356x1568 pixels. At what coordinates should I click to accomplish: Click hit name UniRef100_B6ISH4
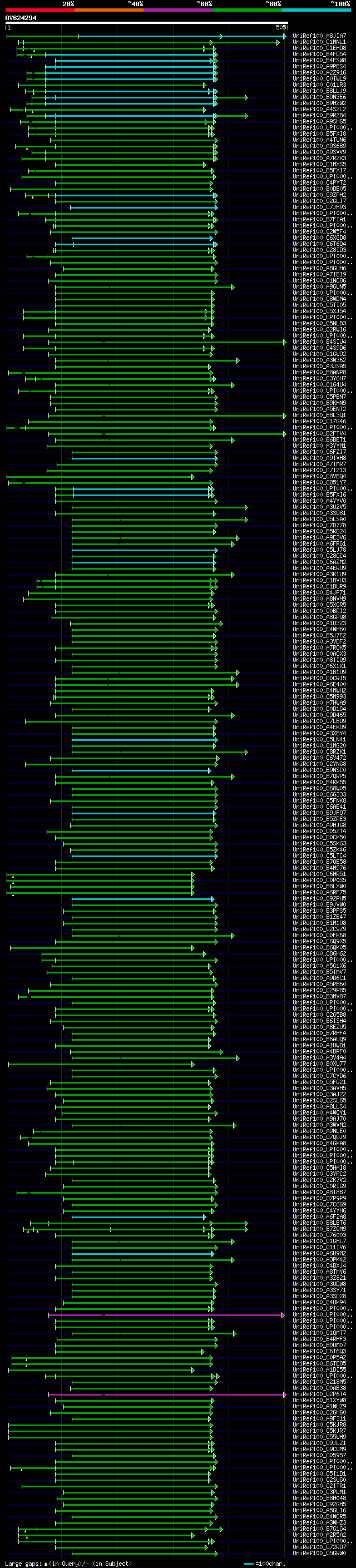point(319,1021)
